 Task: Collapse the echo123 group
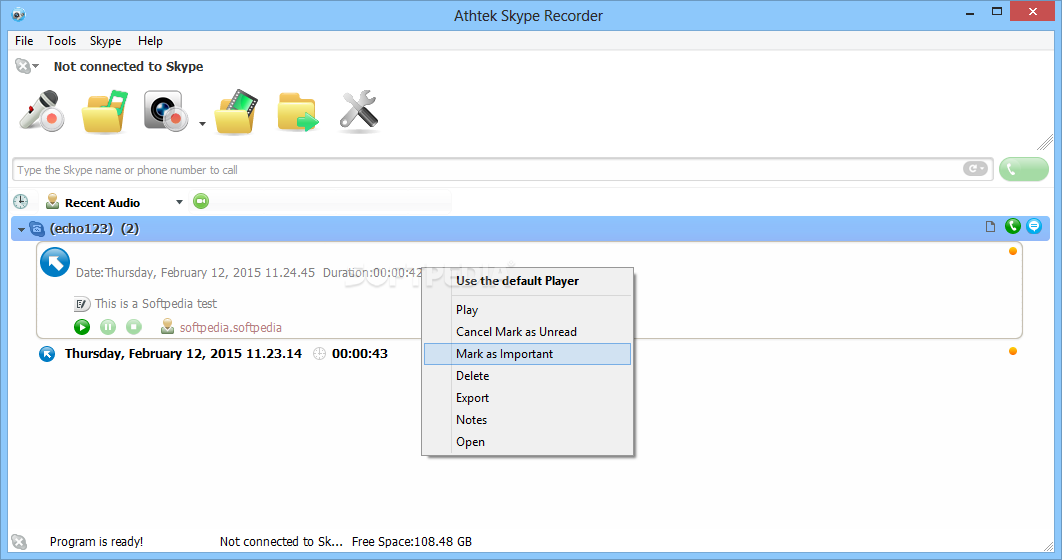(21, 230)
